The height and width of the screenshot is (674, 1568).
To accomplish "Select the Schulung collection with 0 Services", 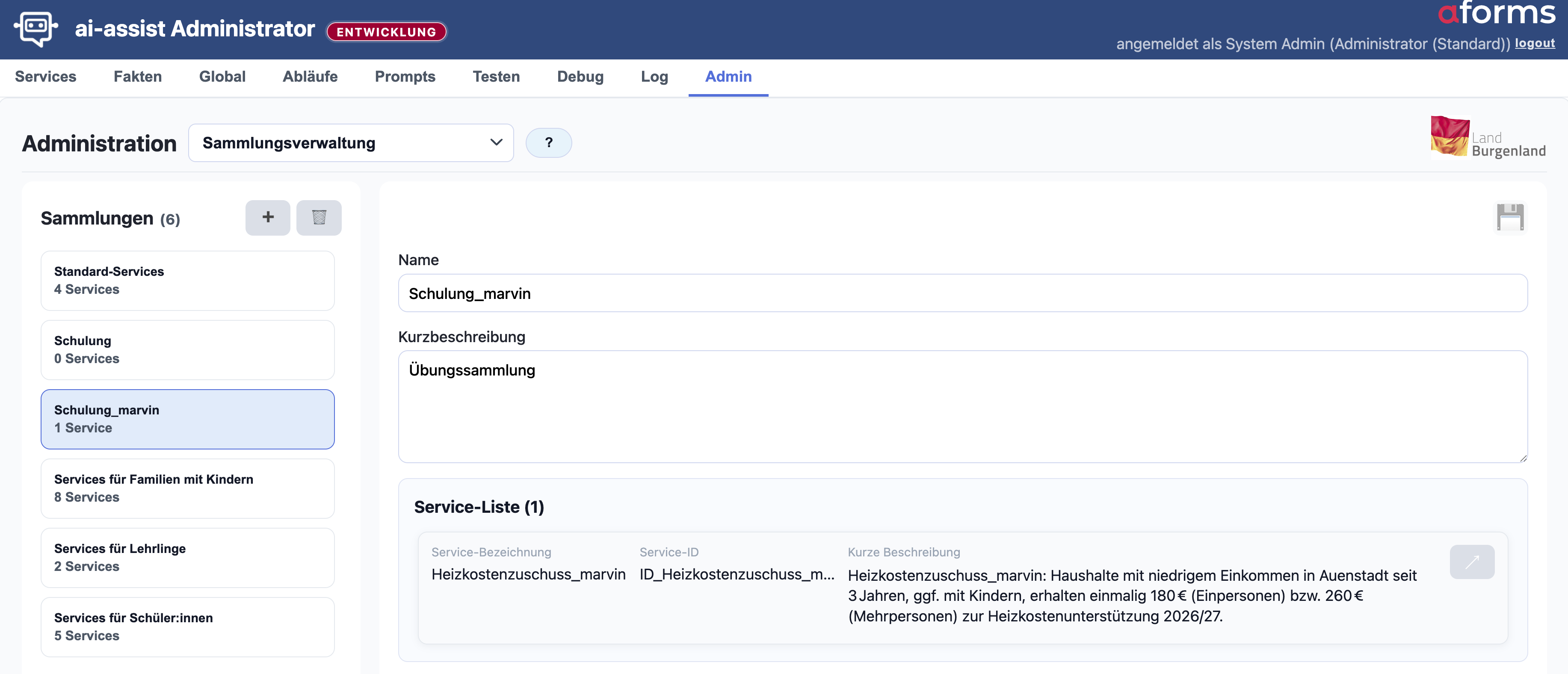I will coord(187,350).
